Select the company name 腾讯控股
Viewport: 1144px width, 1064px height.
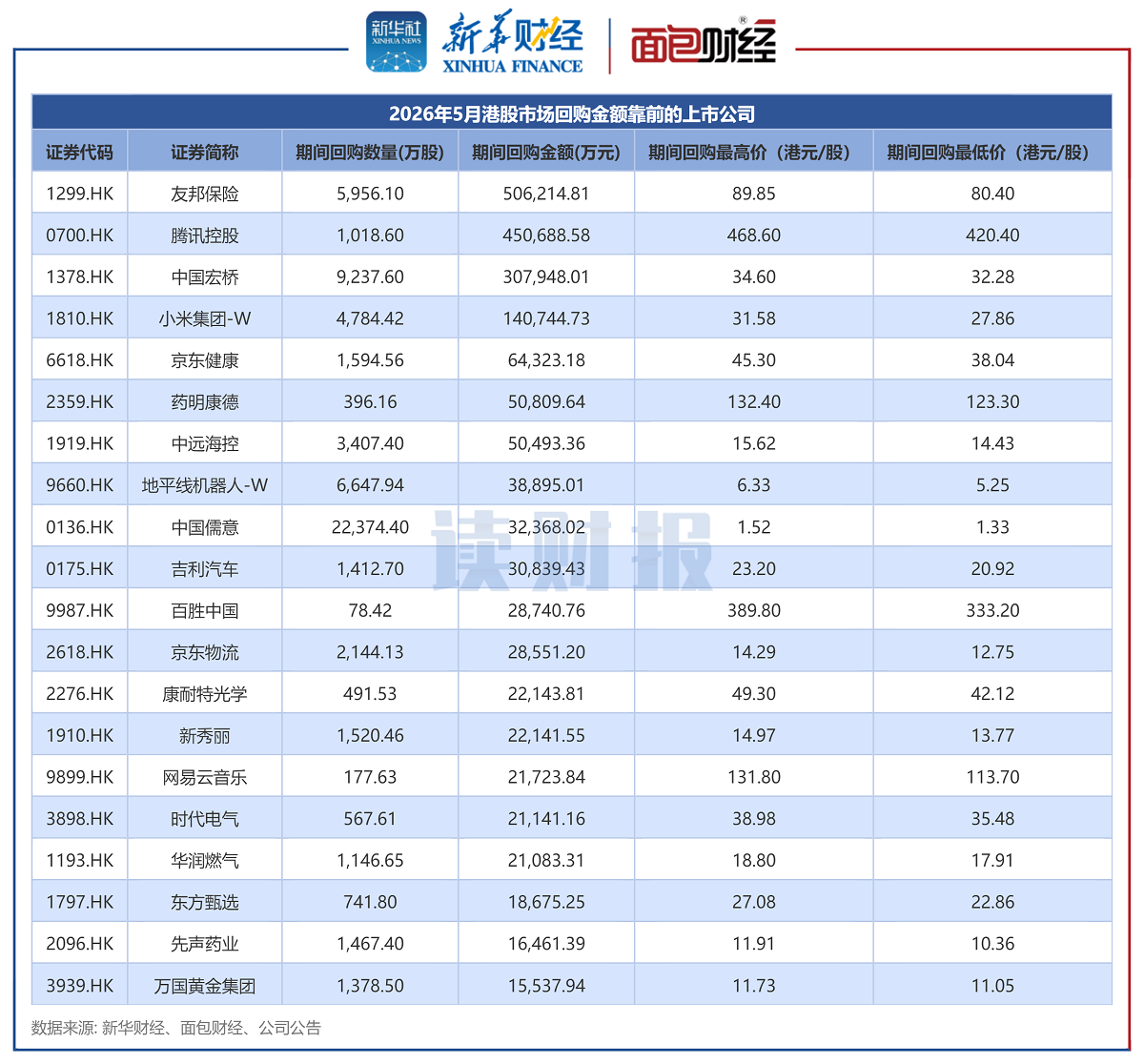tap(205, 235)
